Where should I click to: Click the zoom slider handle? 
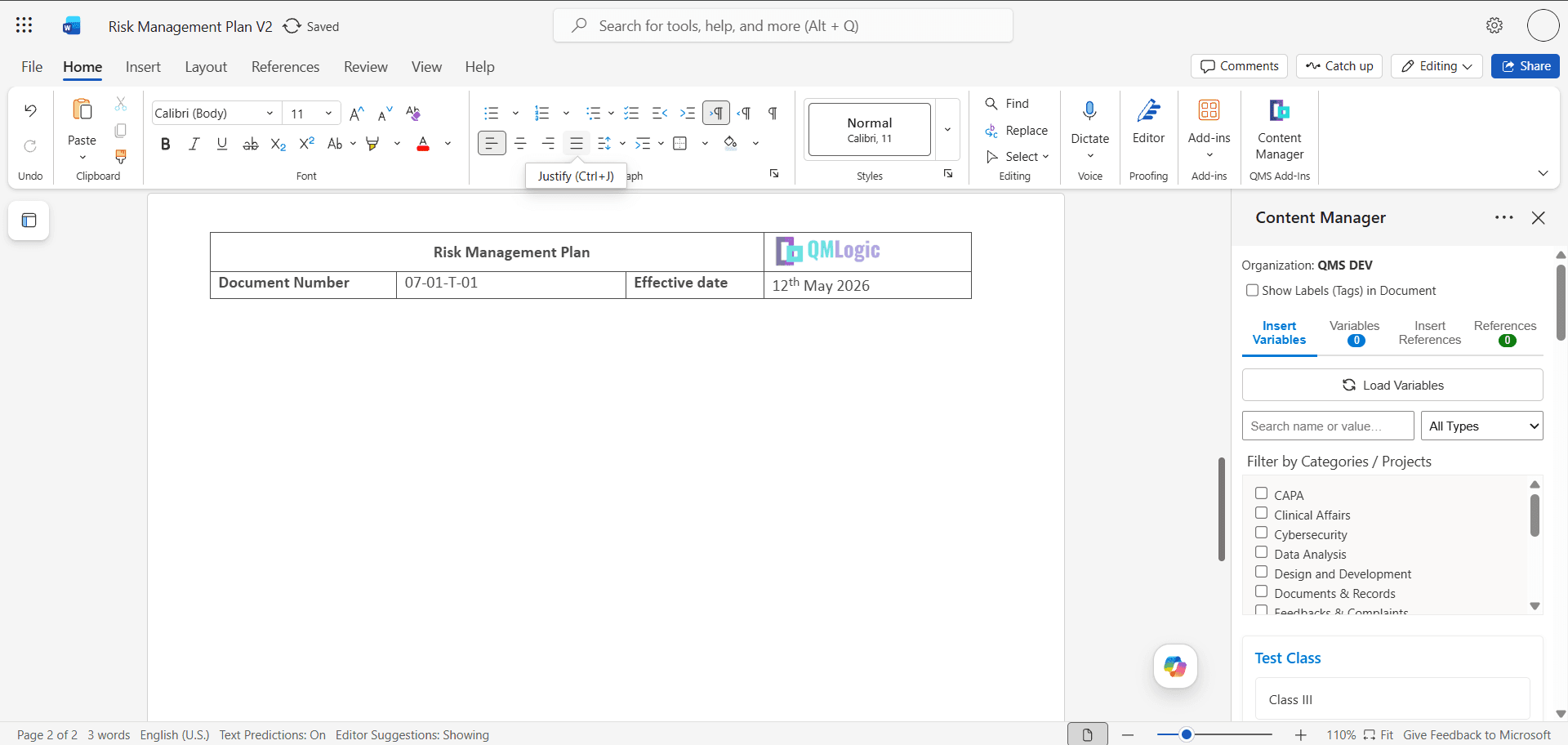click(1187, 734)
